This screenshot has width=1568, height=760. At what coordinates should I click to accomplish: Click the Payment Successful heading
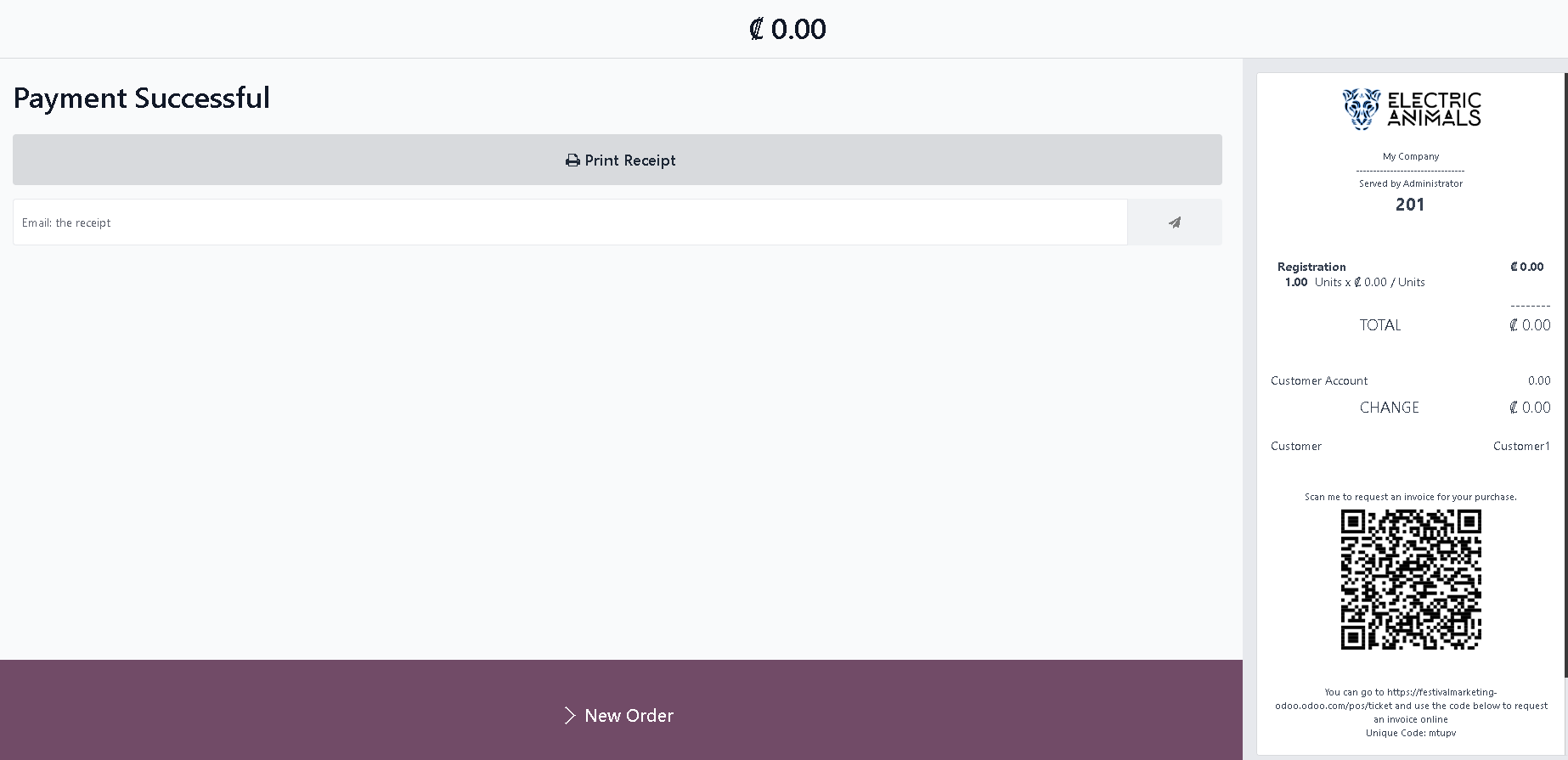coord(142,98)
